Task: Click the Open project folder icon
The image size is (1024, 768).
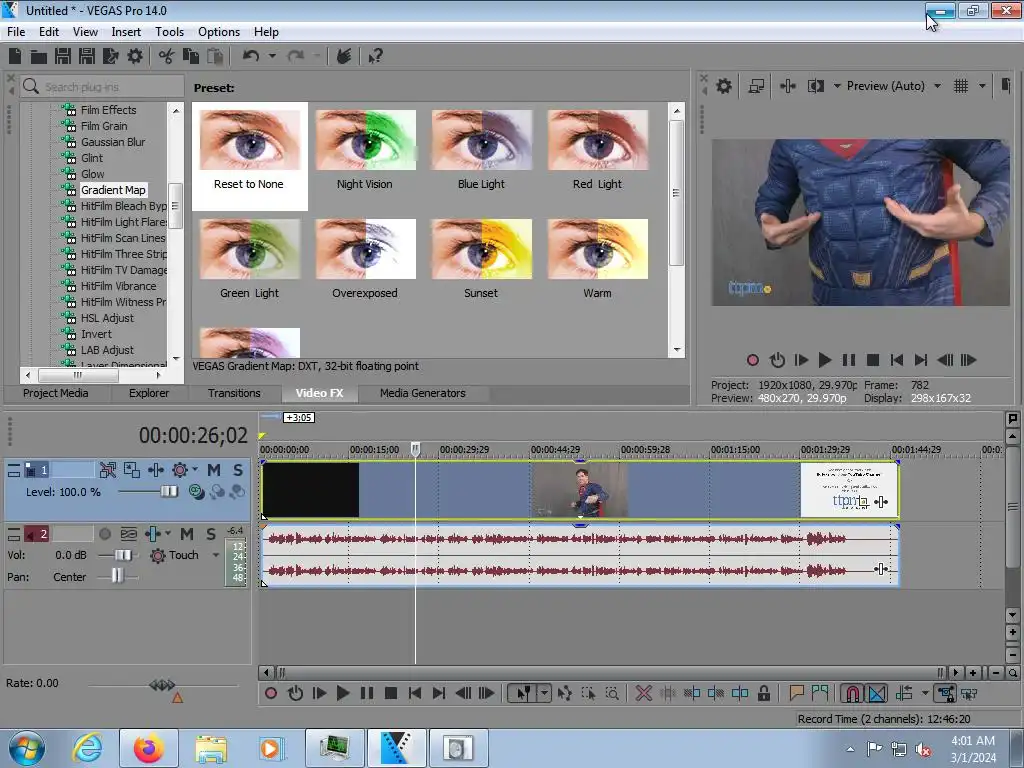Action: point(39,56)
